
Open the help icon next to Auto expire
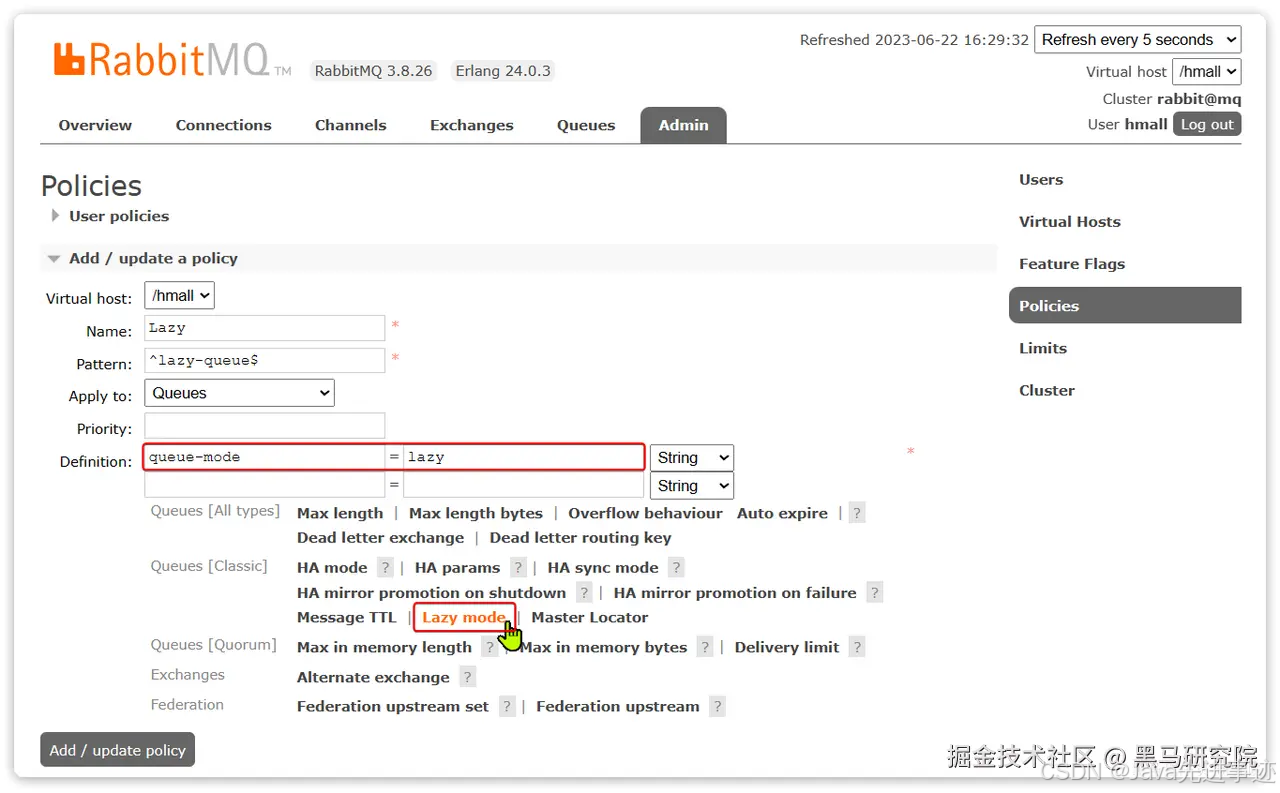856,513
